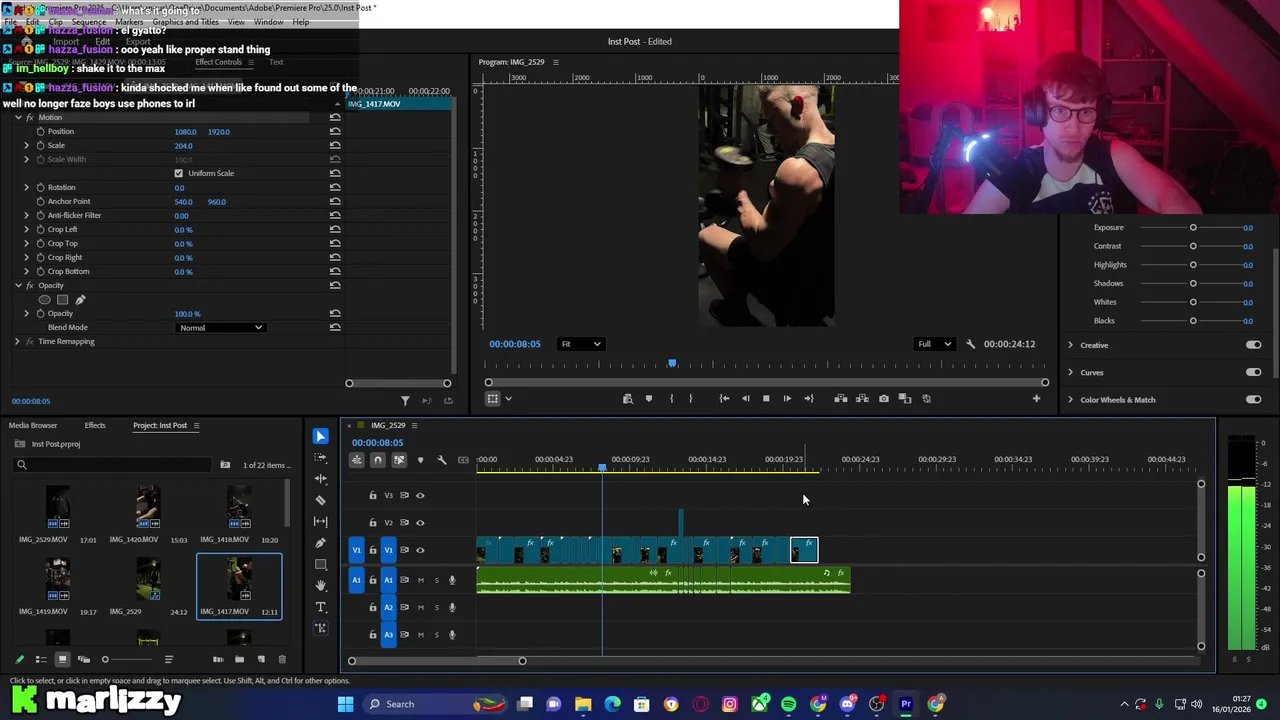1280x720 pixels.
Task: Adjust the Contrast slider
Action: click(x=1192, y=246)
